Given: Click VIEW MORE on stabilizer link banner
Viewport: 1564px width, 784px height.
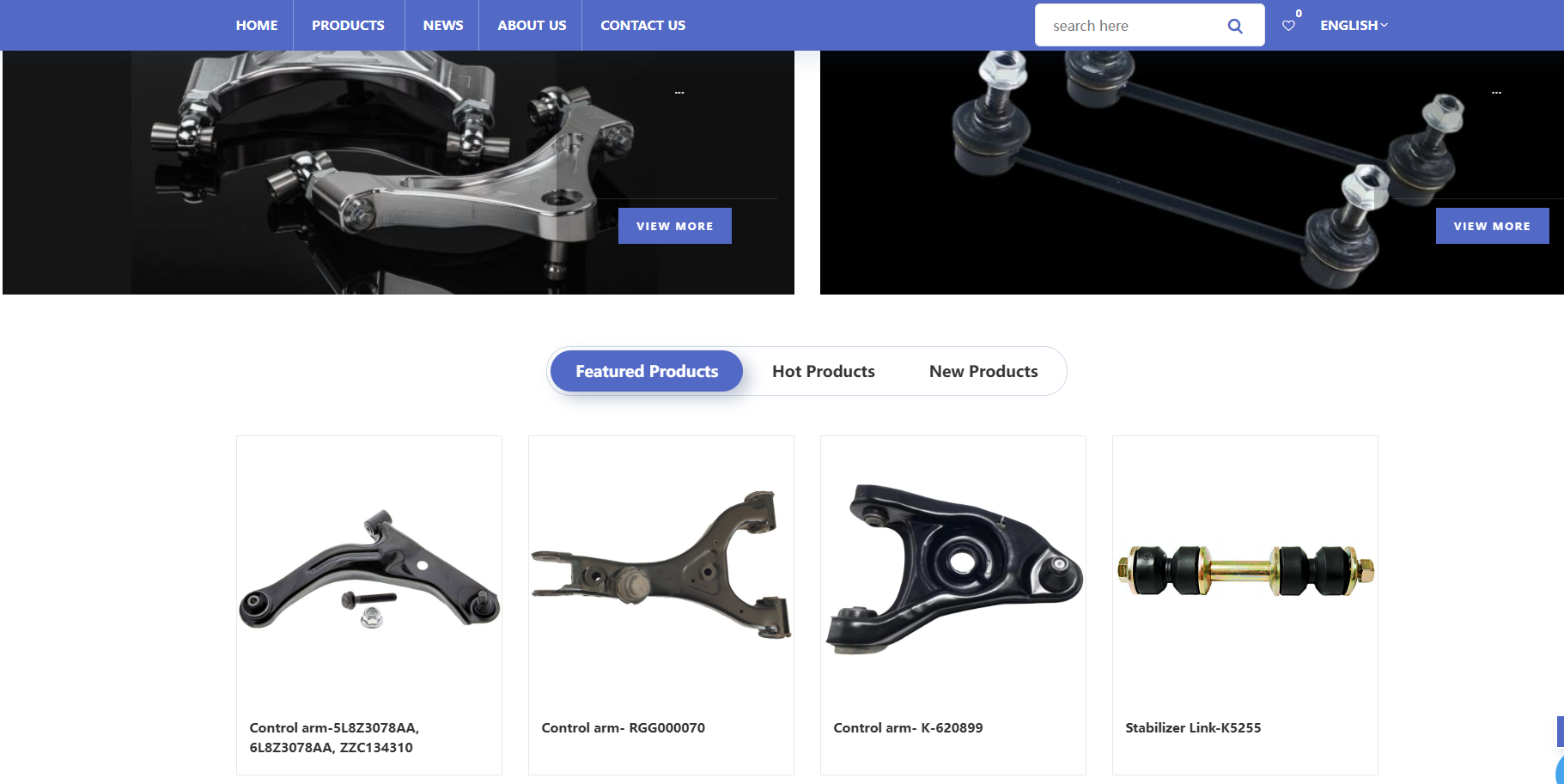Looking at the screenshot, I should [x=1492, y=226].
